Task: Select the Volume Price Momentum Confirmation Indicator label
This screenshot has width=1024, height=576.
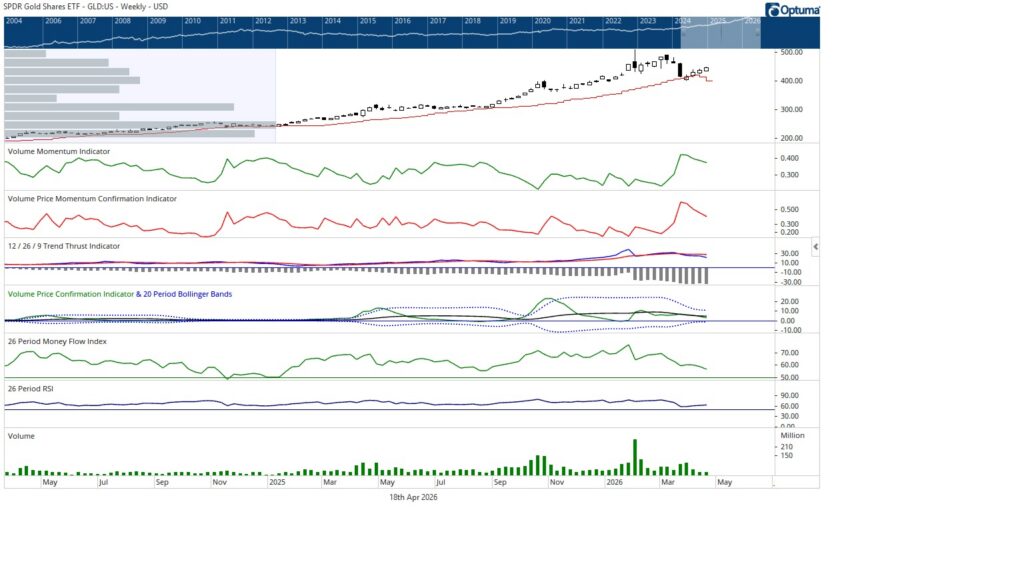Action: point(92,198)
